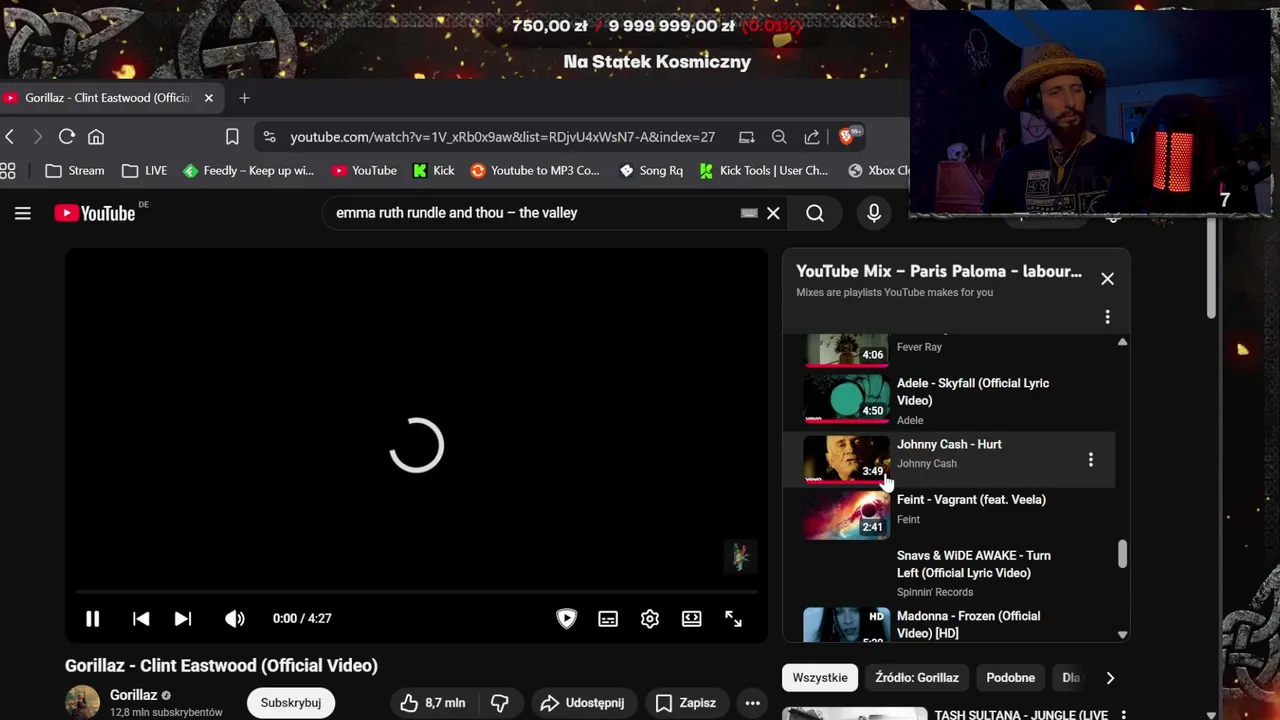The height and width of the screenshot is (720, 1280).
Task: Open the bookmarks bar apps grid
Action: (8, 171)
